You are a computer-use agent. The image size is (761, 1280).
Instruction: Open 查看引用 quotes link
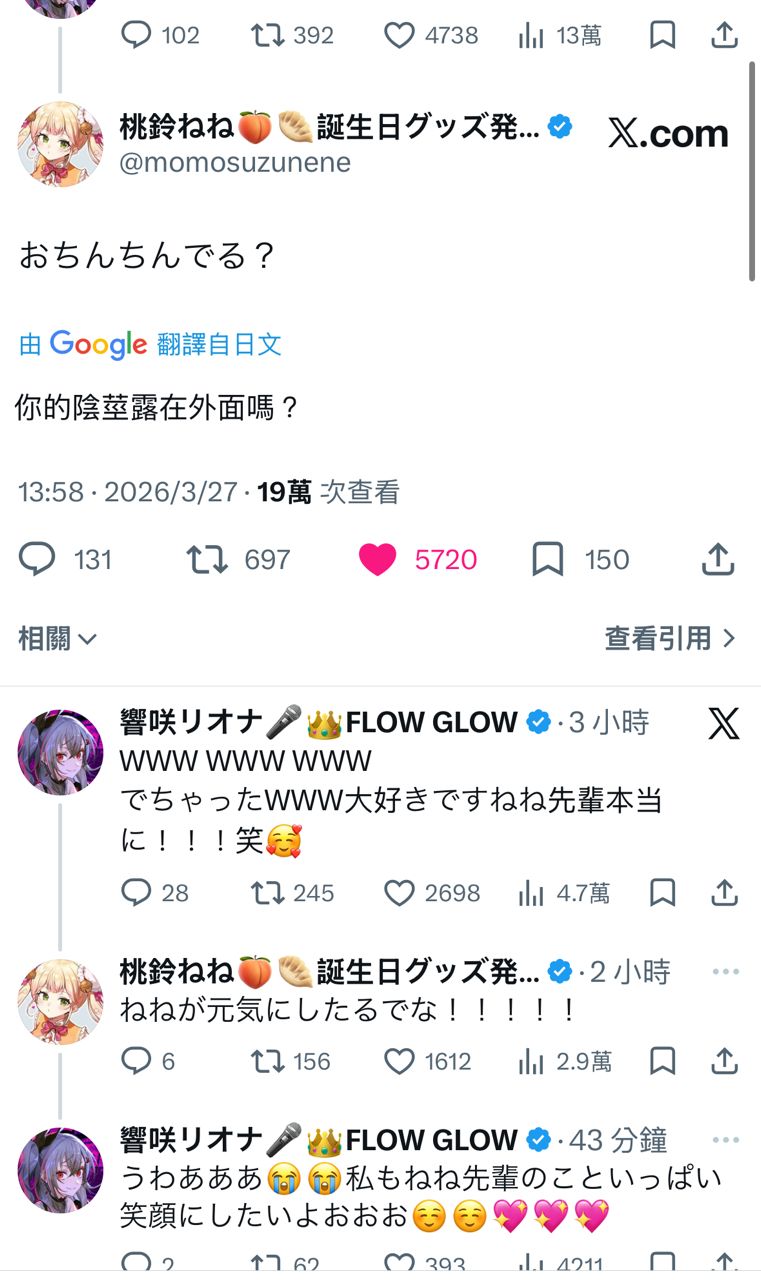pyautogui.click(x=670, y=638)
